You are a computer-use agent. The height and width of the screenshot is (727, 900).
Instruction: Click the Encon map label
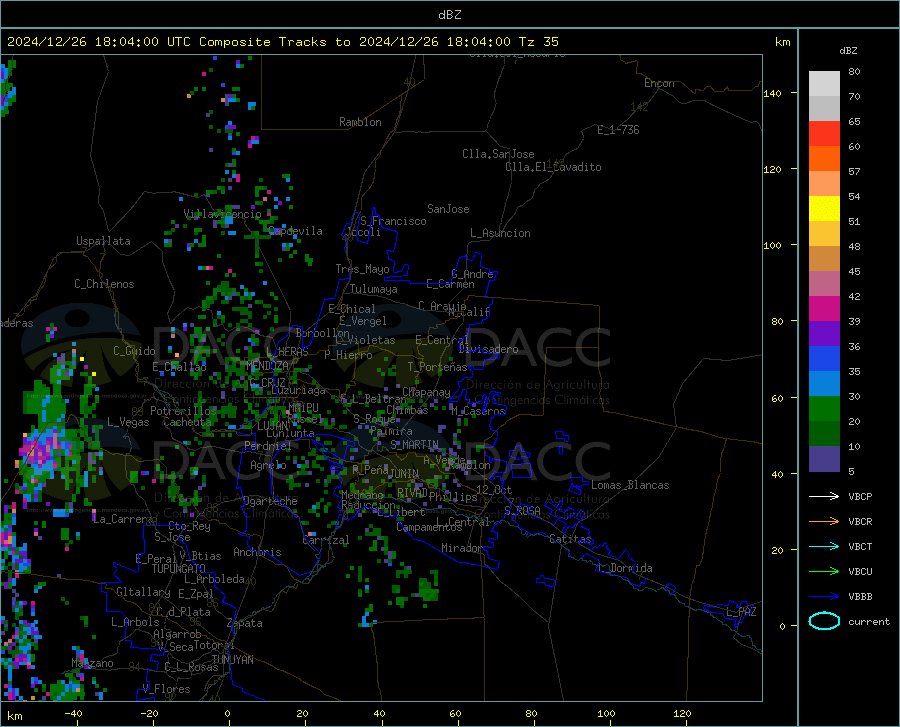pos(659,83)
